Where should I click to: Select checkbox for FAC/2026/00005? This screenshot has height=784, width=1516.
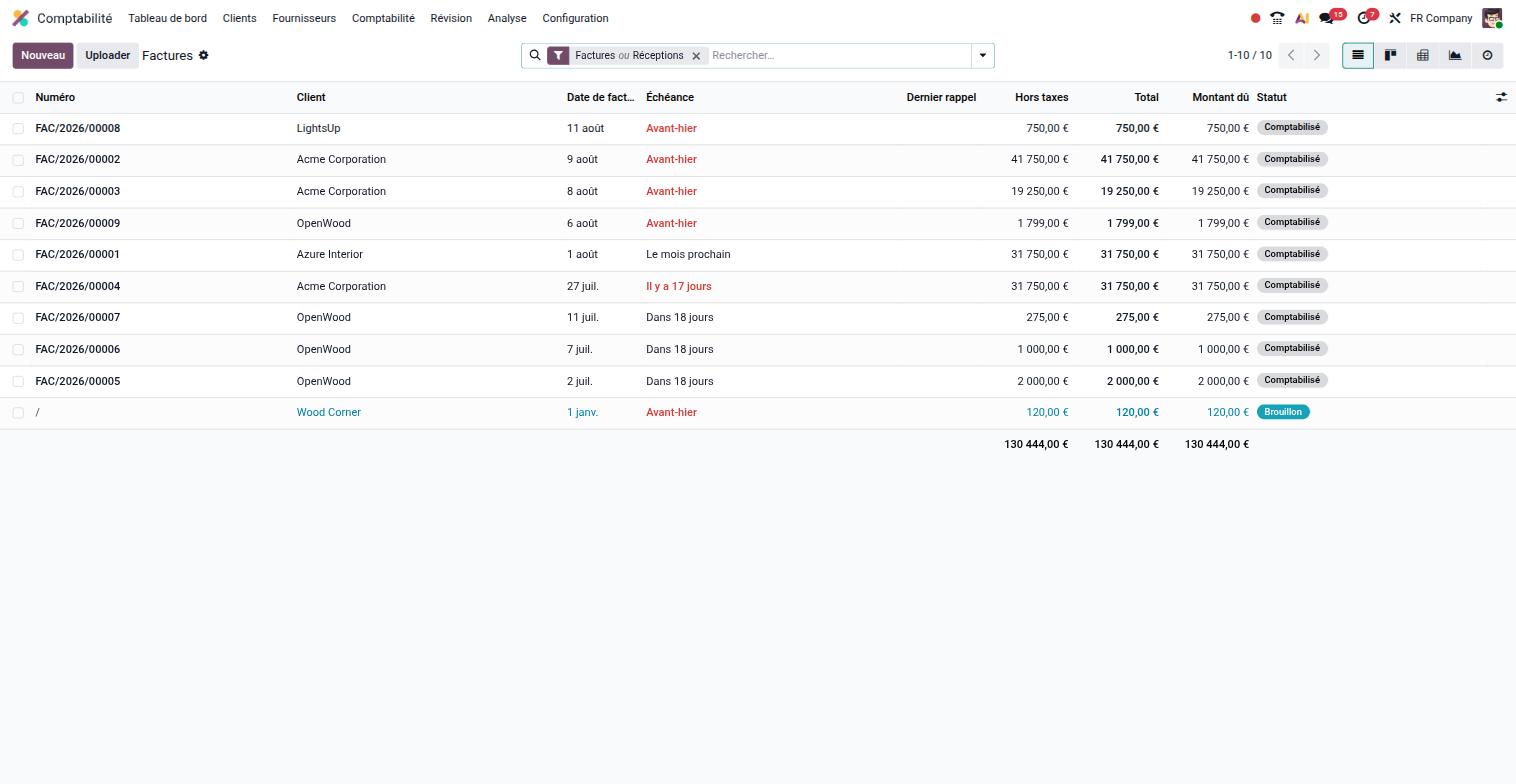(18, 381)
